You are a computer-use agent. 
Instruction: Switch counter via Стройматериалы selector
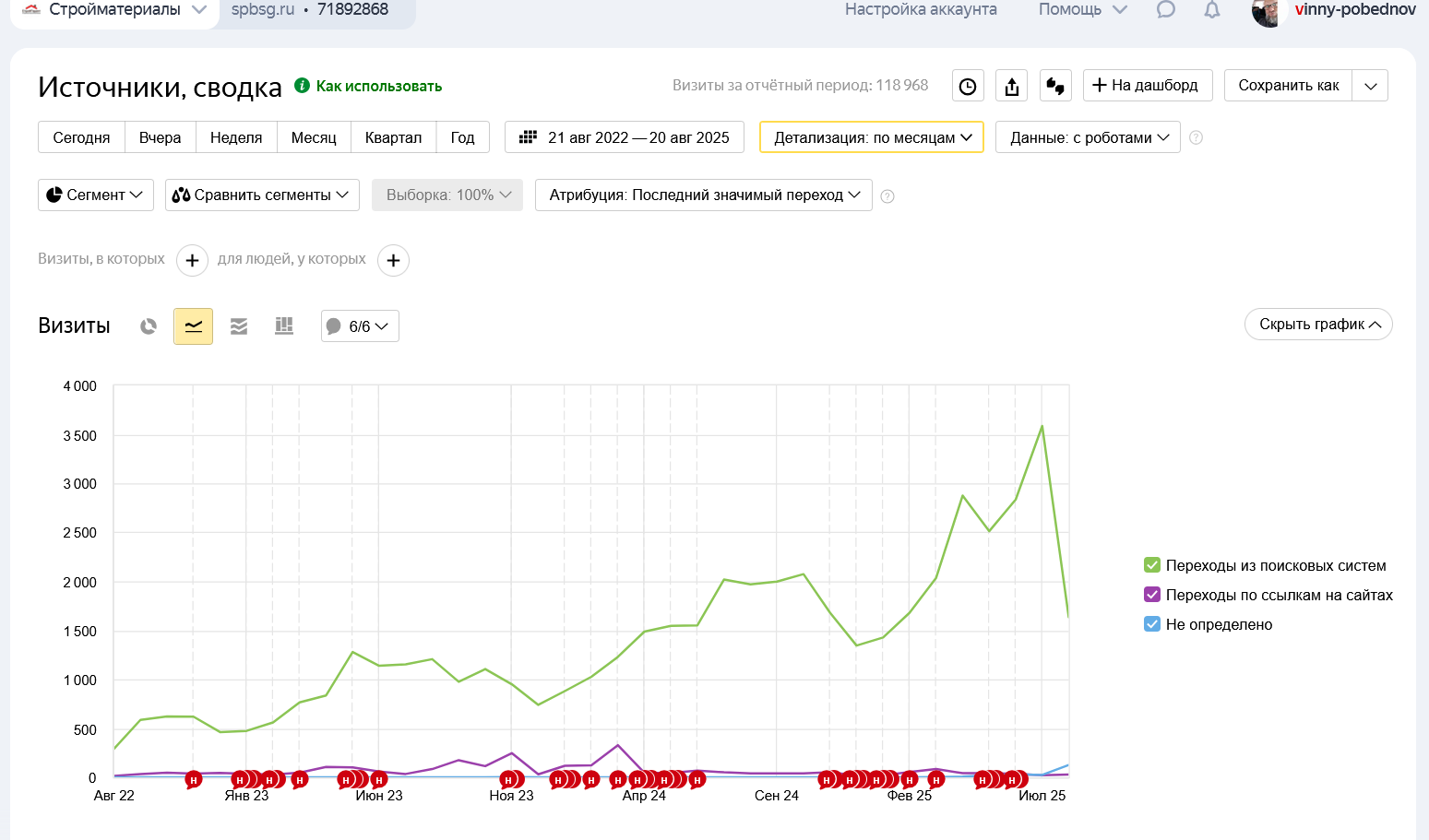tap(114, 10)
